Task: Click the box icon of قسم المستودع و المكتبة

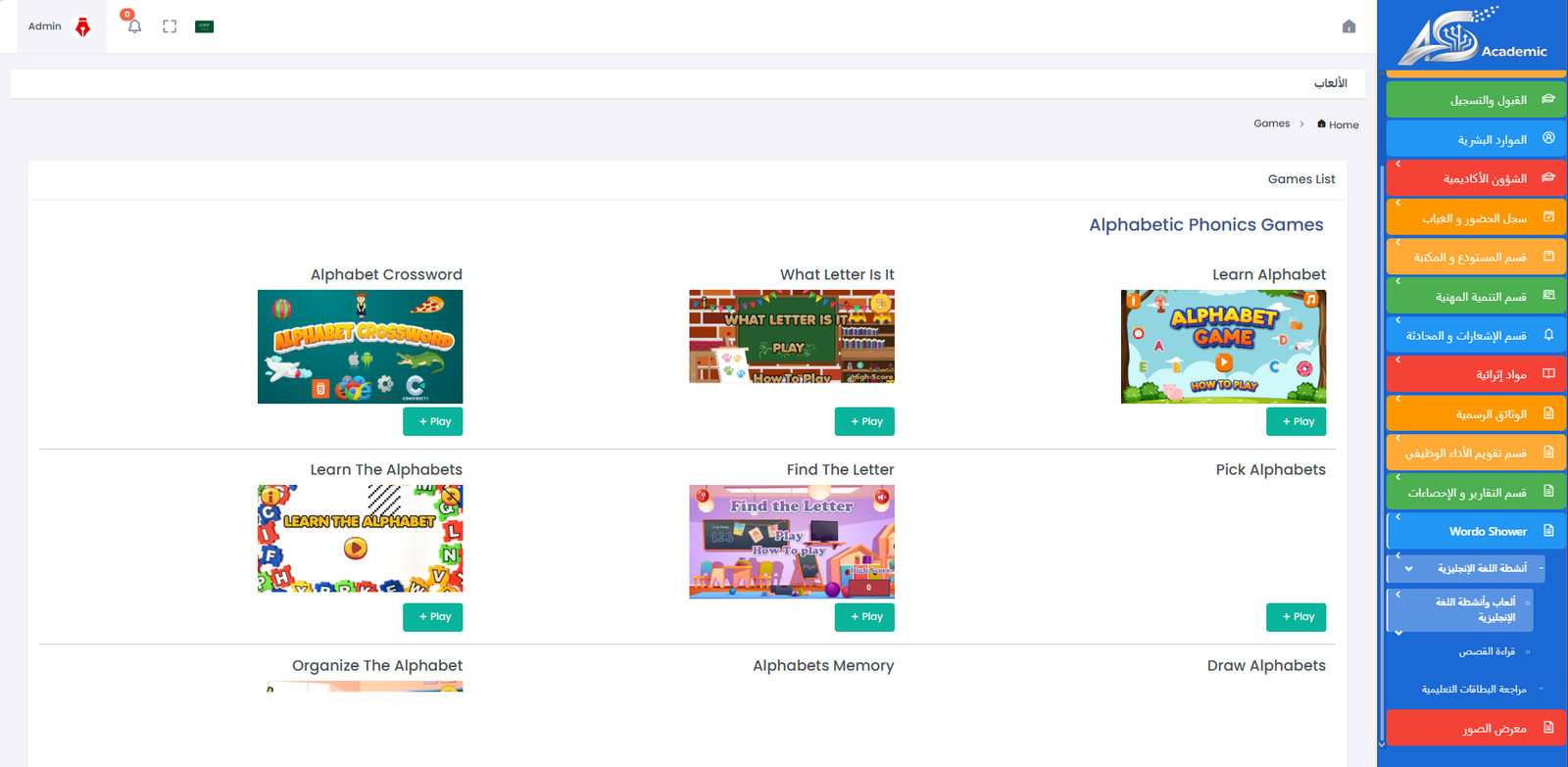Action: pyautogui.click(x=1548, y=256)
